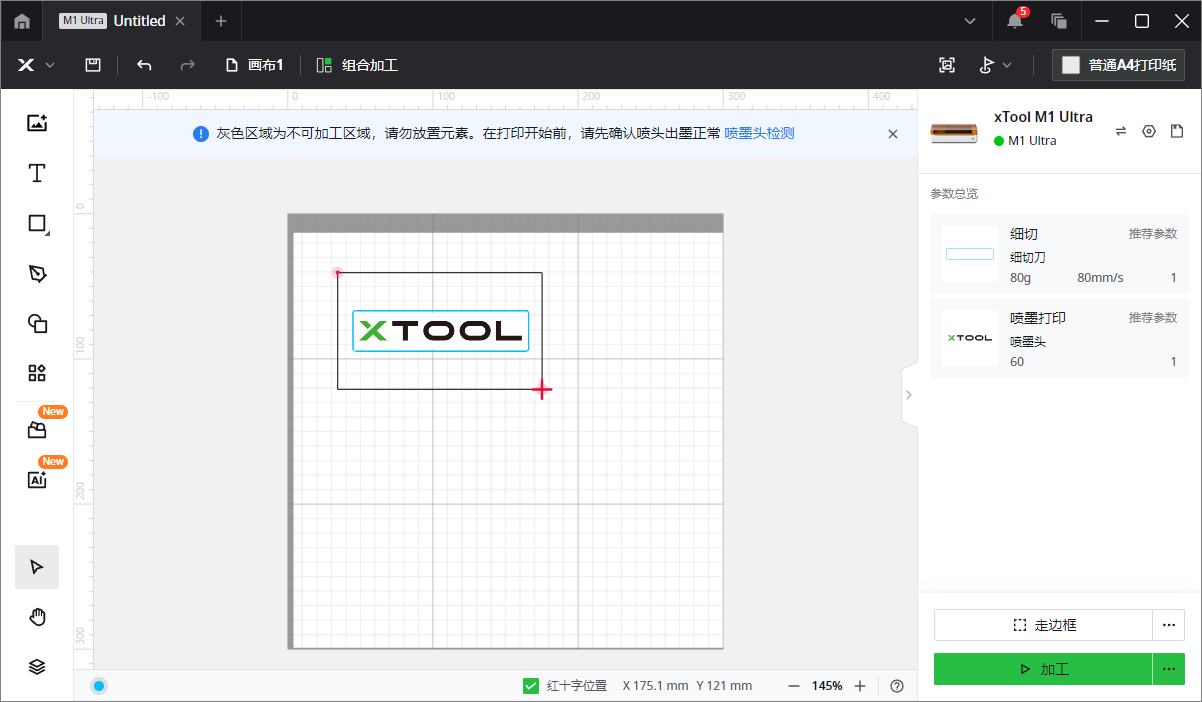Save the project with the disk icon
The height and width of the screenshot is (702, 1202).
93,65
